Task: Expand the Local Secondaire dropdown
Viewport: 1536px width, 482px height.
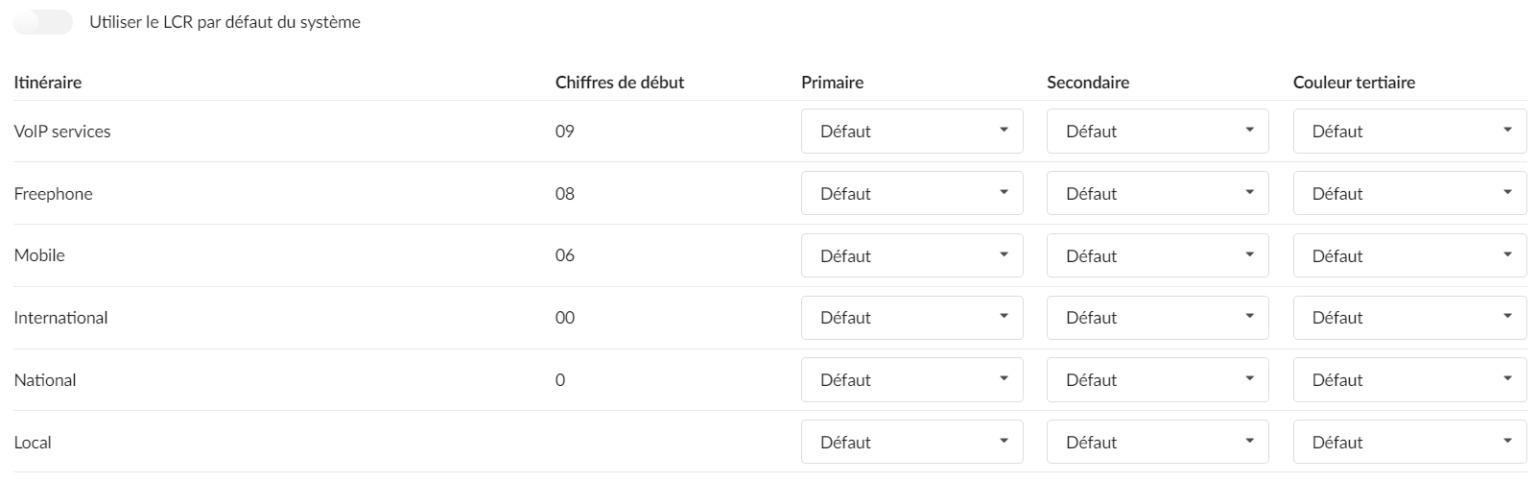Action: click(1157, 442)
